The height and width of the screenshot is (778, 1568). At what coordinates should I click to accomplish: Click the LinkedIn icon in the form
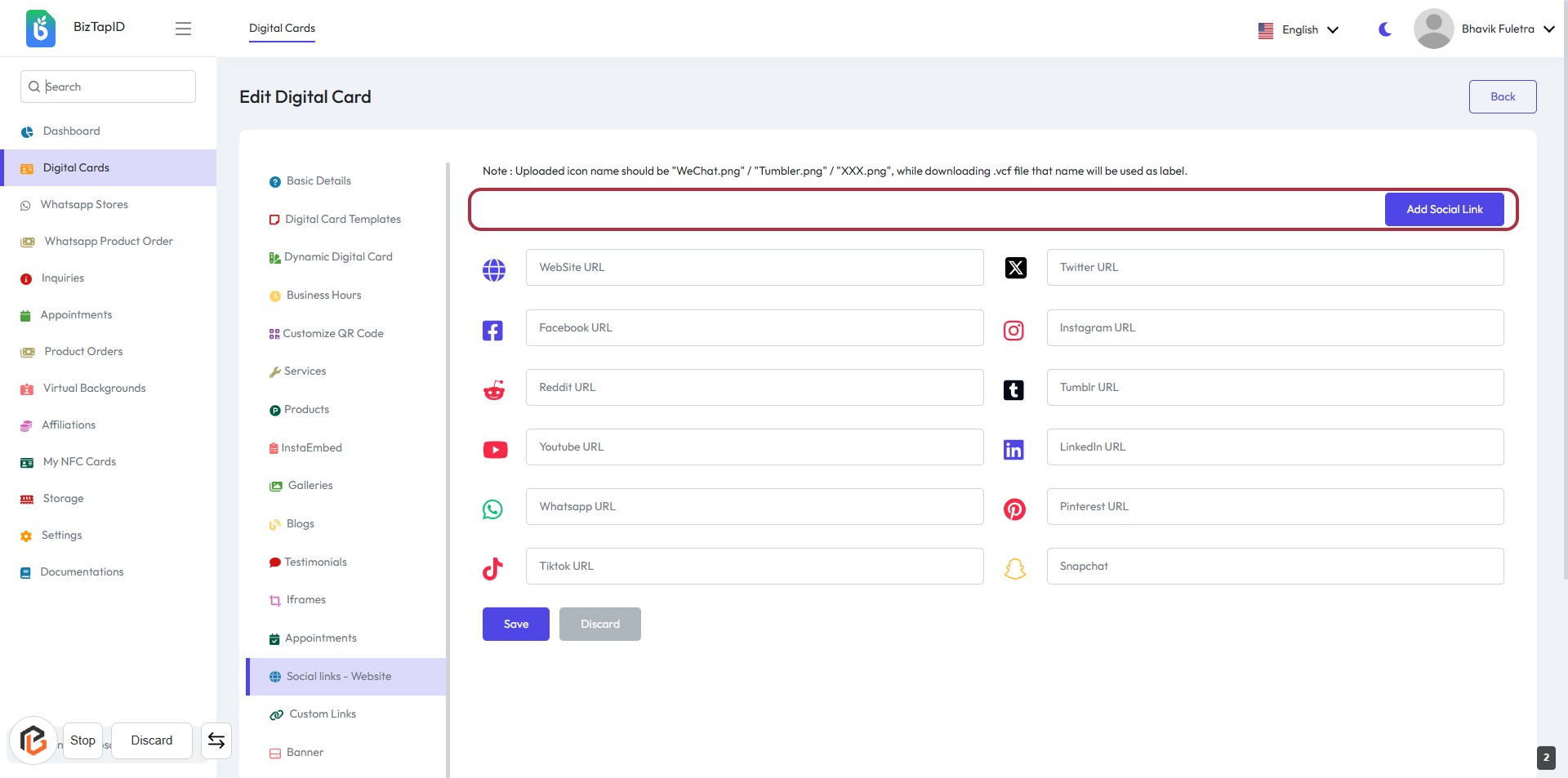click(x=1013, y=450)
